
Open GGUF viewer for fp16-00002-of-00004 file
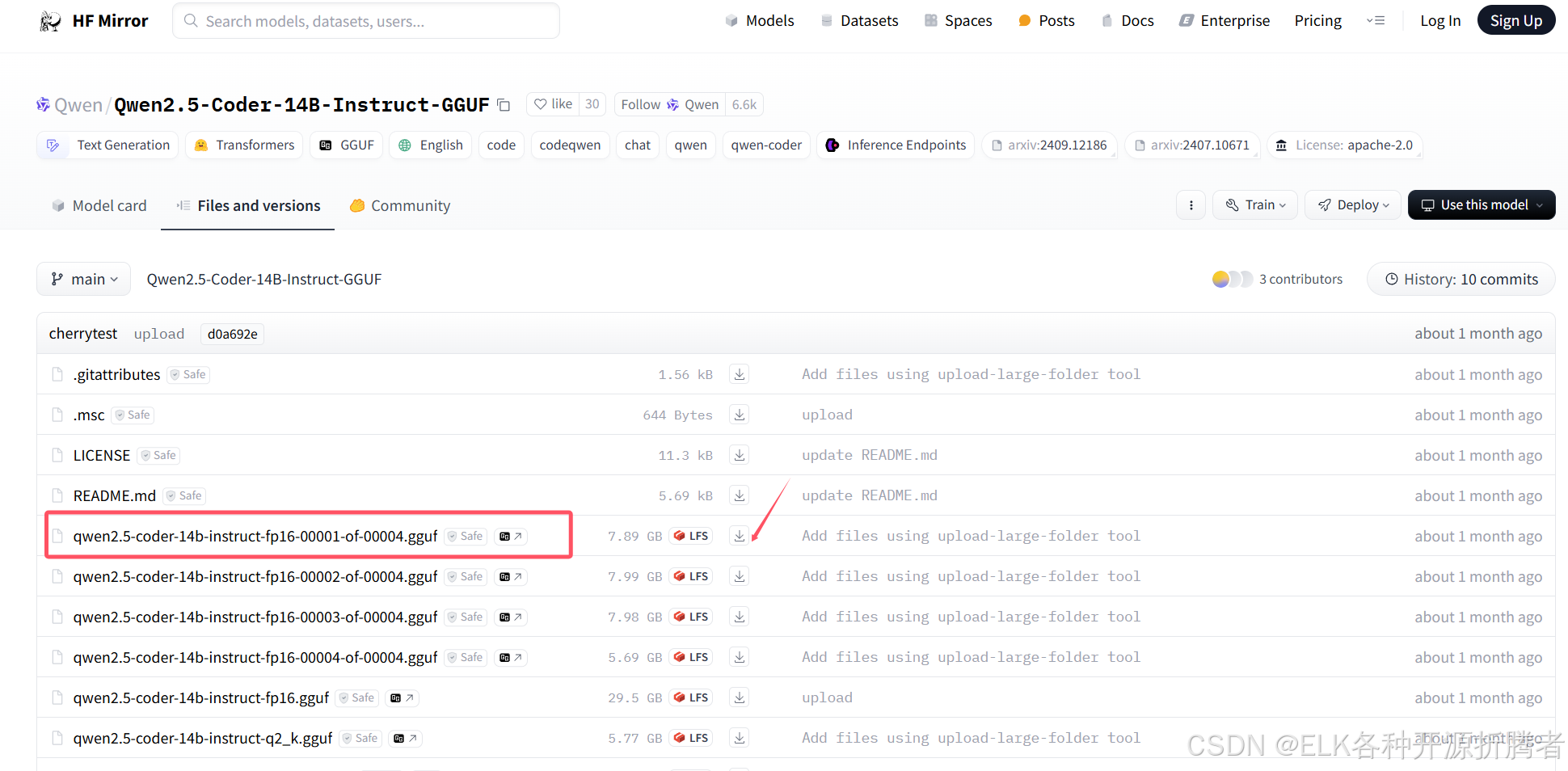[510, 576]
